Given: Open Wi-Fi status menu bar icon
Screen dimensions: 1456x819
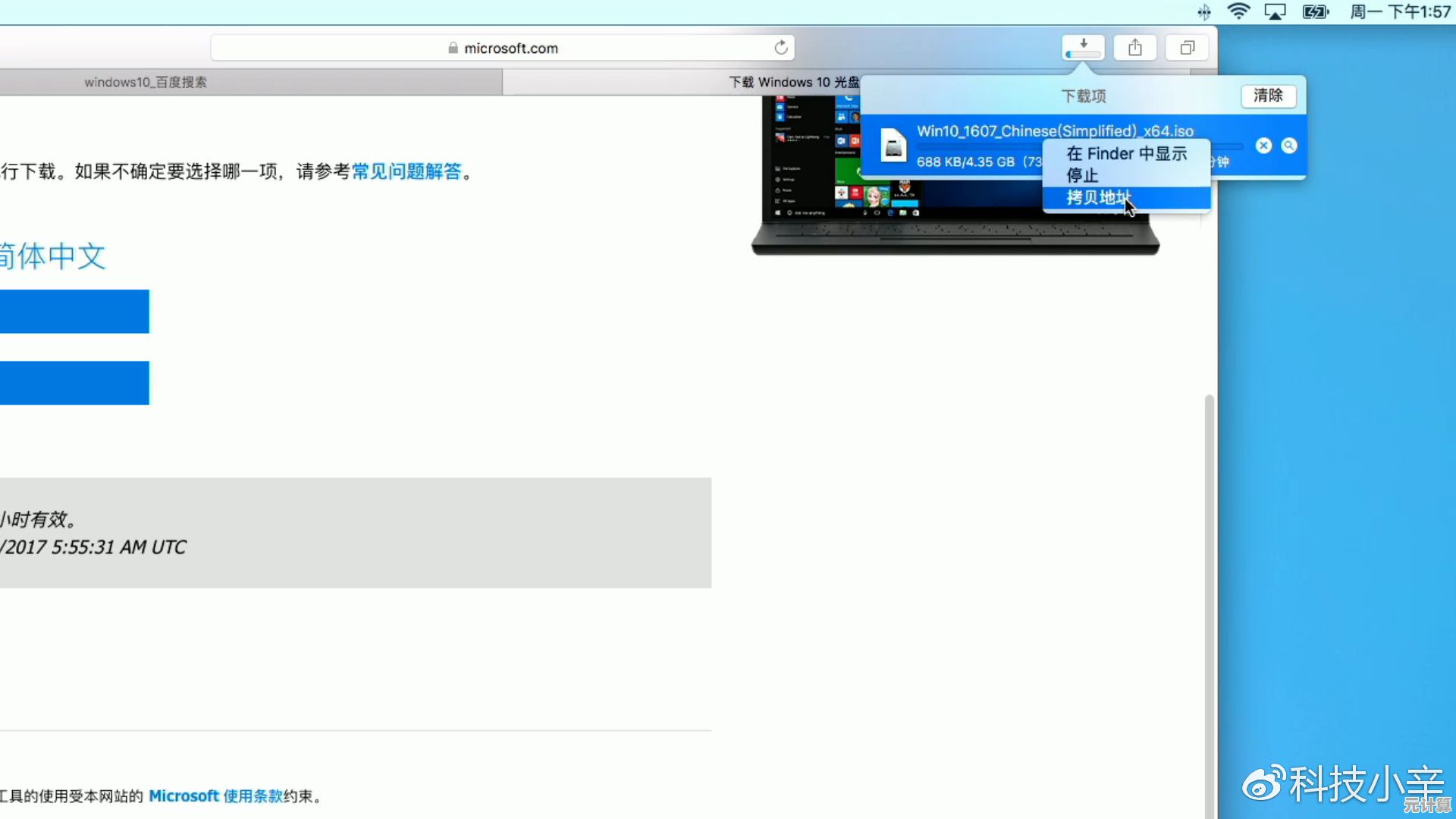Looking at the screenshot, I should click(1238, 11).
